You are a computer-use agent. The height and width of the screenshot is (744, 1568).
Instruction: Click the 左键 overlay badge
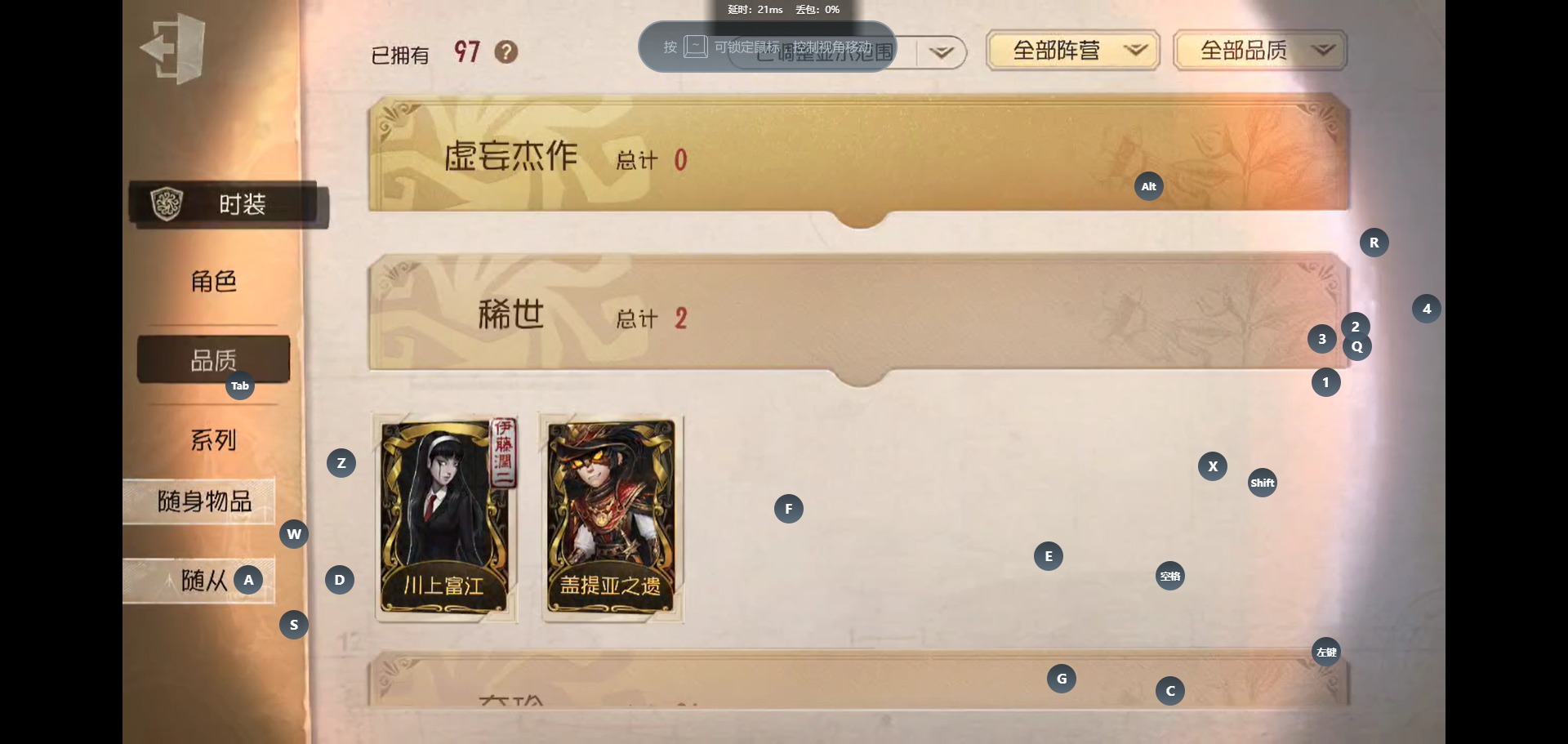pyautogui.click(x=1325, y=652)
